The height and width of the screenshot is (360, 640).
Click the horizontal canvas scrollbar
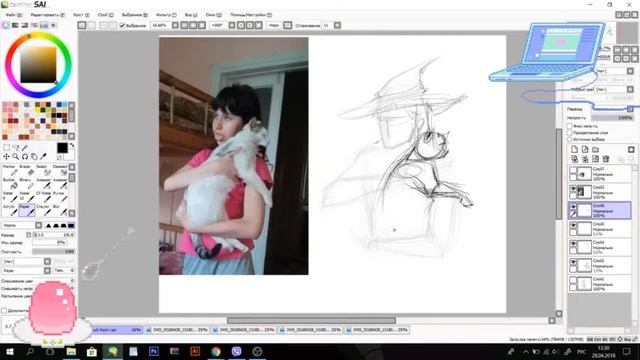click(x=311, y=321)
